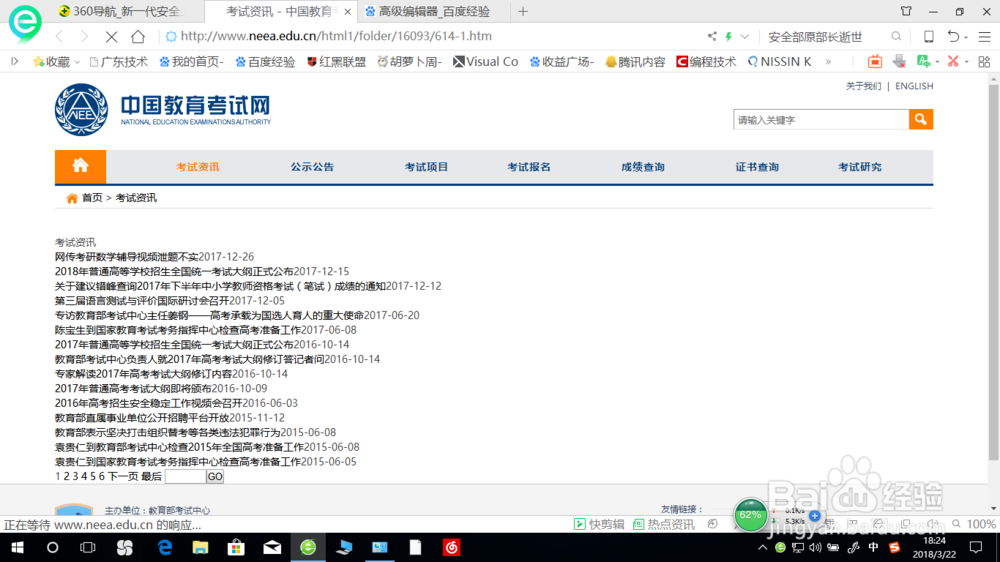Click the 100% zoom level control
This screenshot has width=1000, height=562.
(x=981, y=524)
